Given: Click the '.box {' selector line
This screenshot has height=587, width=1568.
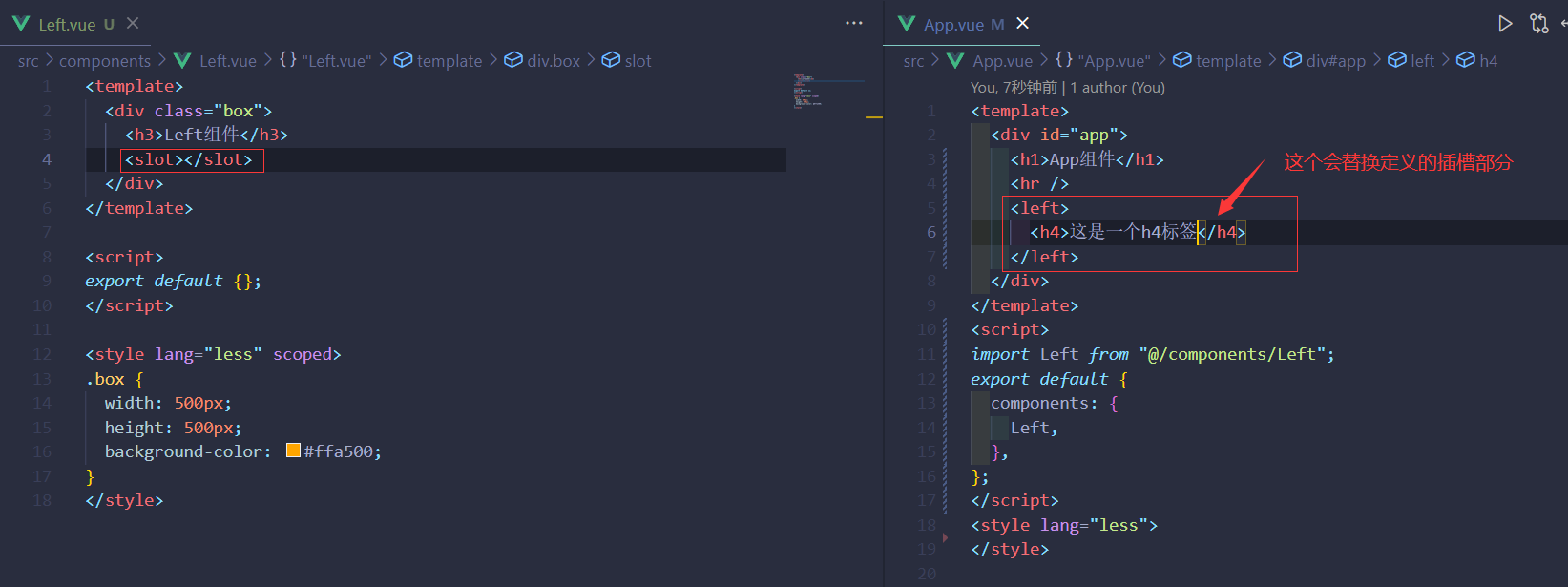Looking at the screenshot, I should [114, 379].
